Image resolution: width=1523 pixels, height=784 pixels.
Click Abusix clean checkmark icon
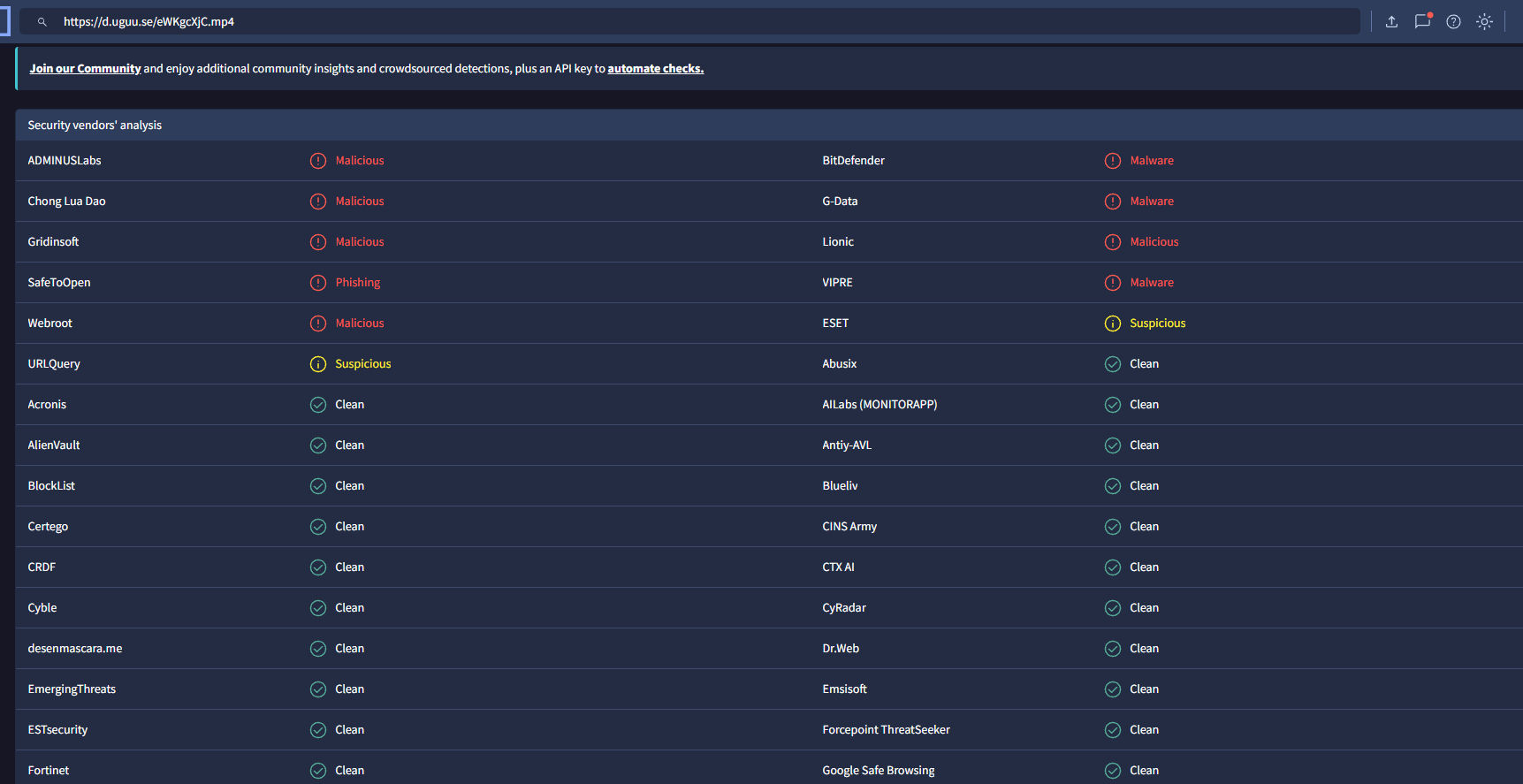tap(1113, 364)
